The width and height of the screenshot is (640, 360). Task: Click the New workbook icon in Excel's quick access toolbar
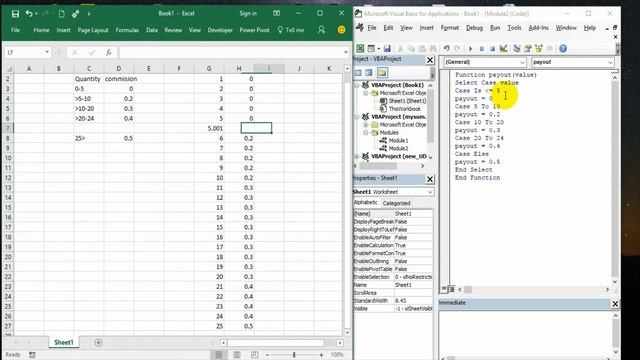click(61, 14)
